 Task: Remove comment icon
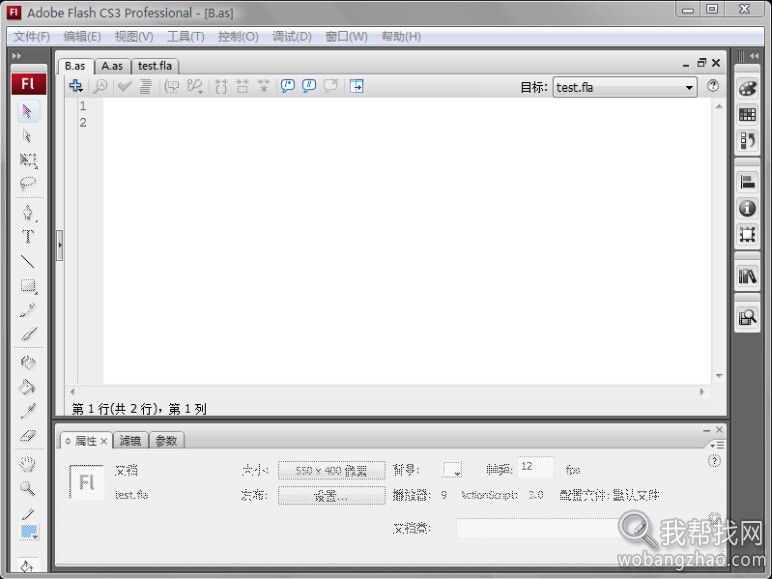coord(331,86)
